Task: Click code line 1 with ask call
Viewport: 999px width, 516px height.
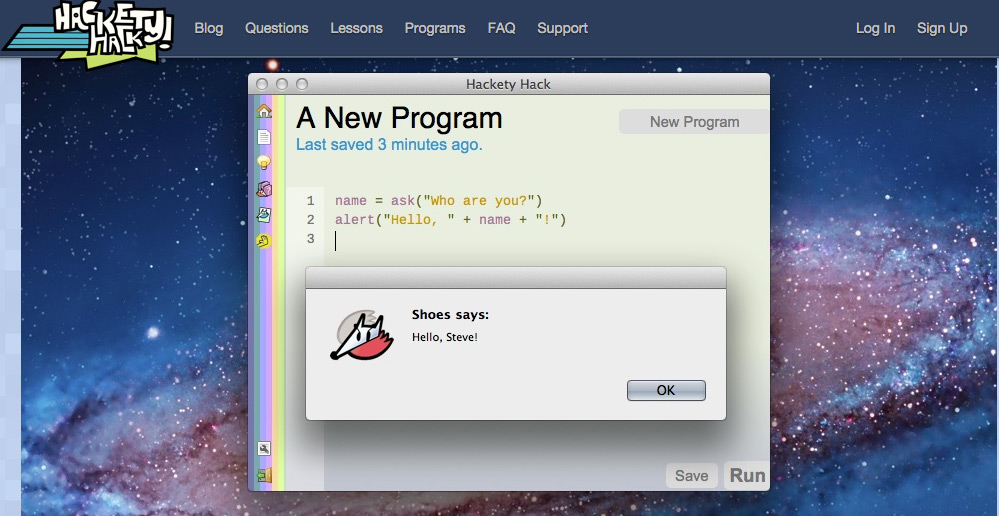Action: coord(438,201)
